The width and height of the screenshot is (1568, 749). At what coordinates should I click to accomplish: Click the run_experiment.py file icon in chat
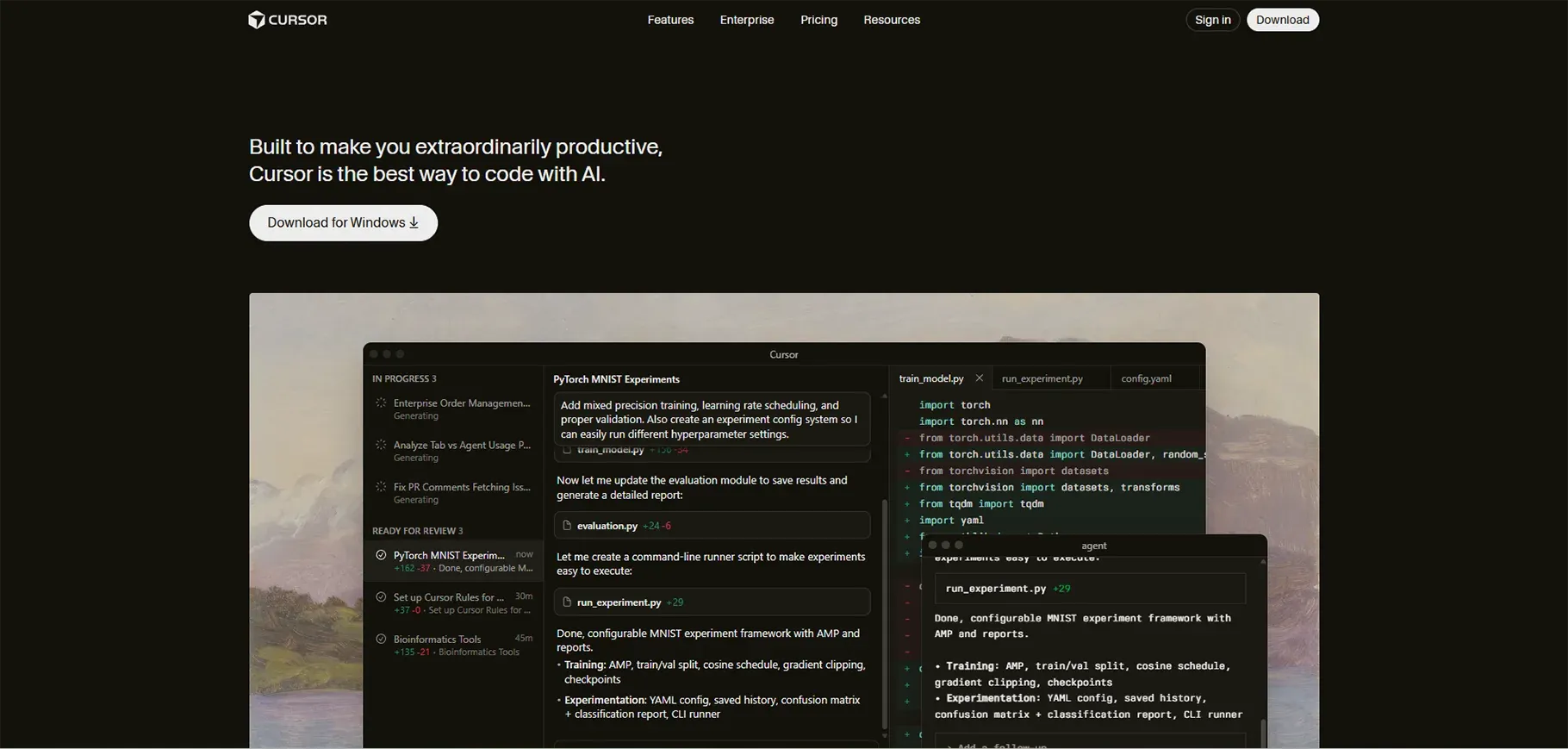pyautogui.click(x=567, y=602)
